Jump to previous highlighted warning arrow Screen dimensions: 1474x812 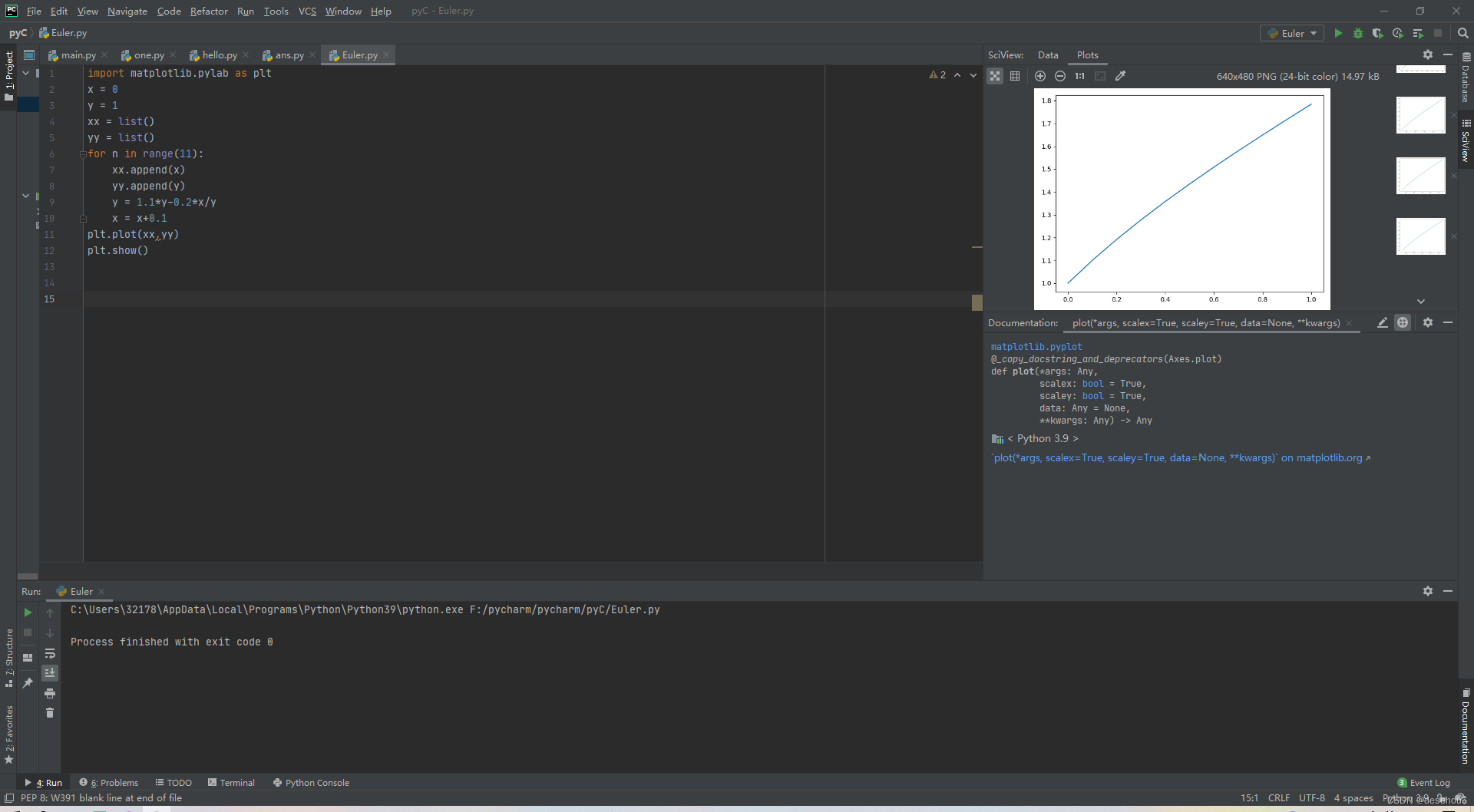pos(957,75)
